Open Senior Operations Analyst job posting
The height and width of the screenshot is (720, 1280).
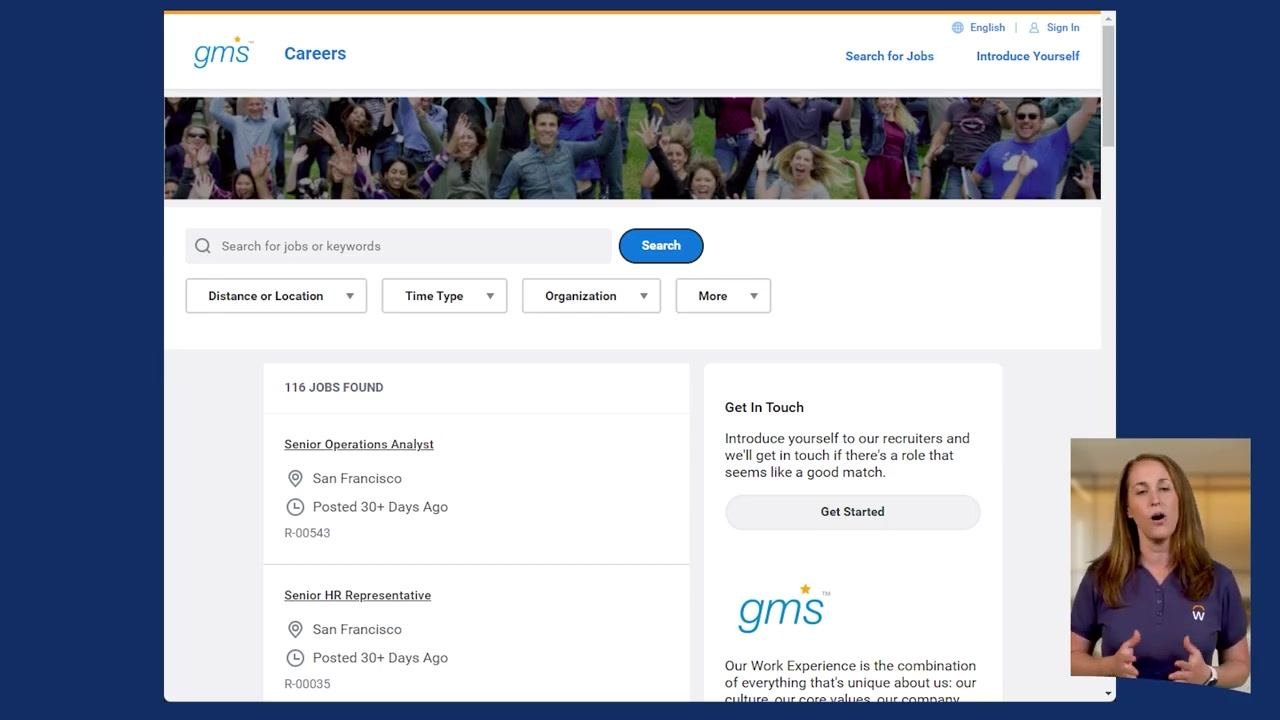pyautogui.click(x=359, y=444)
